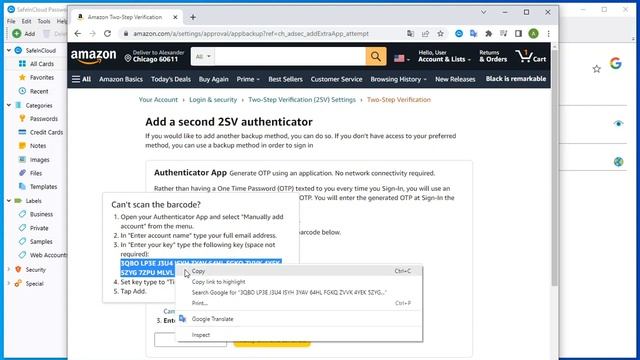Screen dimensions: 640x360
Task: Collapse the Categories tree node
Action: click(x=9, y=105)
